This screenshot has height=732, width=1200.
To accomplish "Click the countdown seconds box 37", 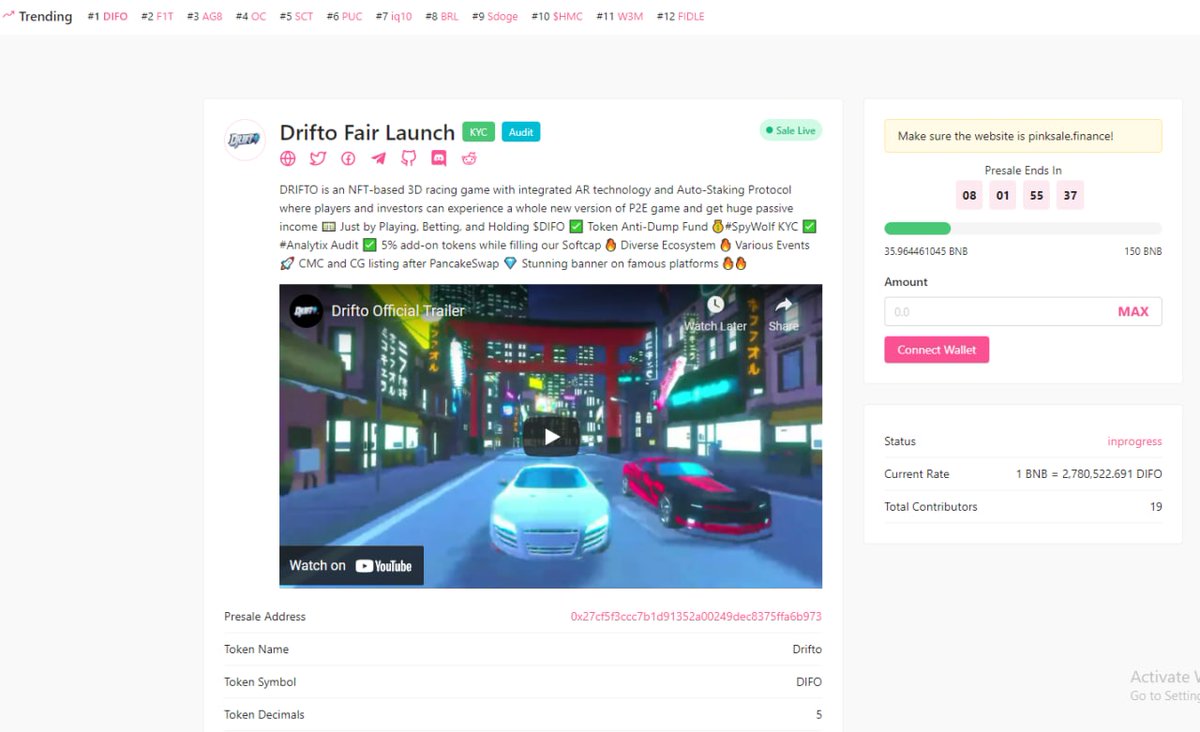I will tap(1070, 195).
